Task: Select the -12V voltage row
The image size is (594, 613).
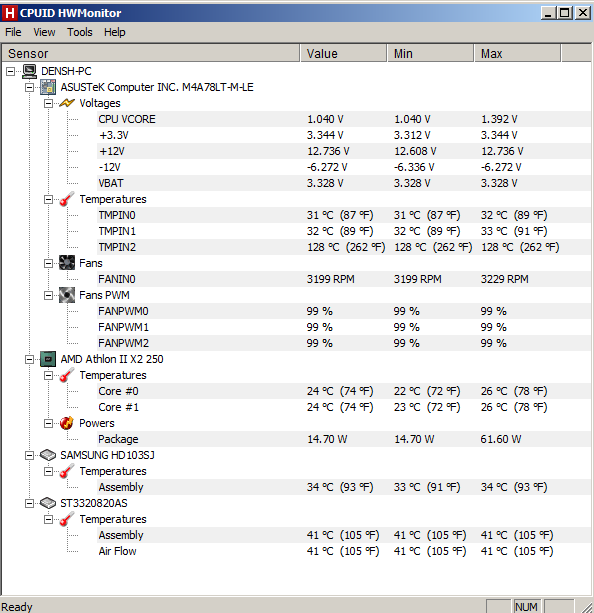Action: 344,167
